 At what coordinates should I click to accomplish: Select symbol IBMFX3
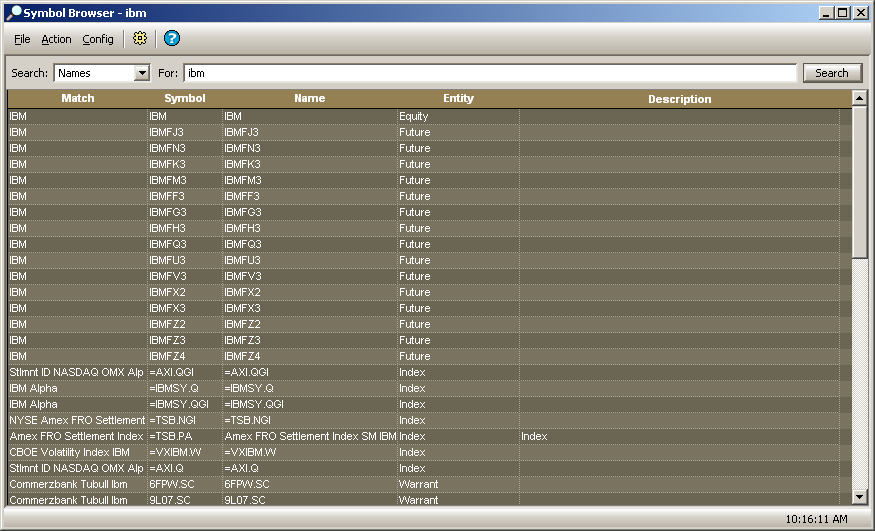[185, 308]
